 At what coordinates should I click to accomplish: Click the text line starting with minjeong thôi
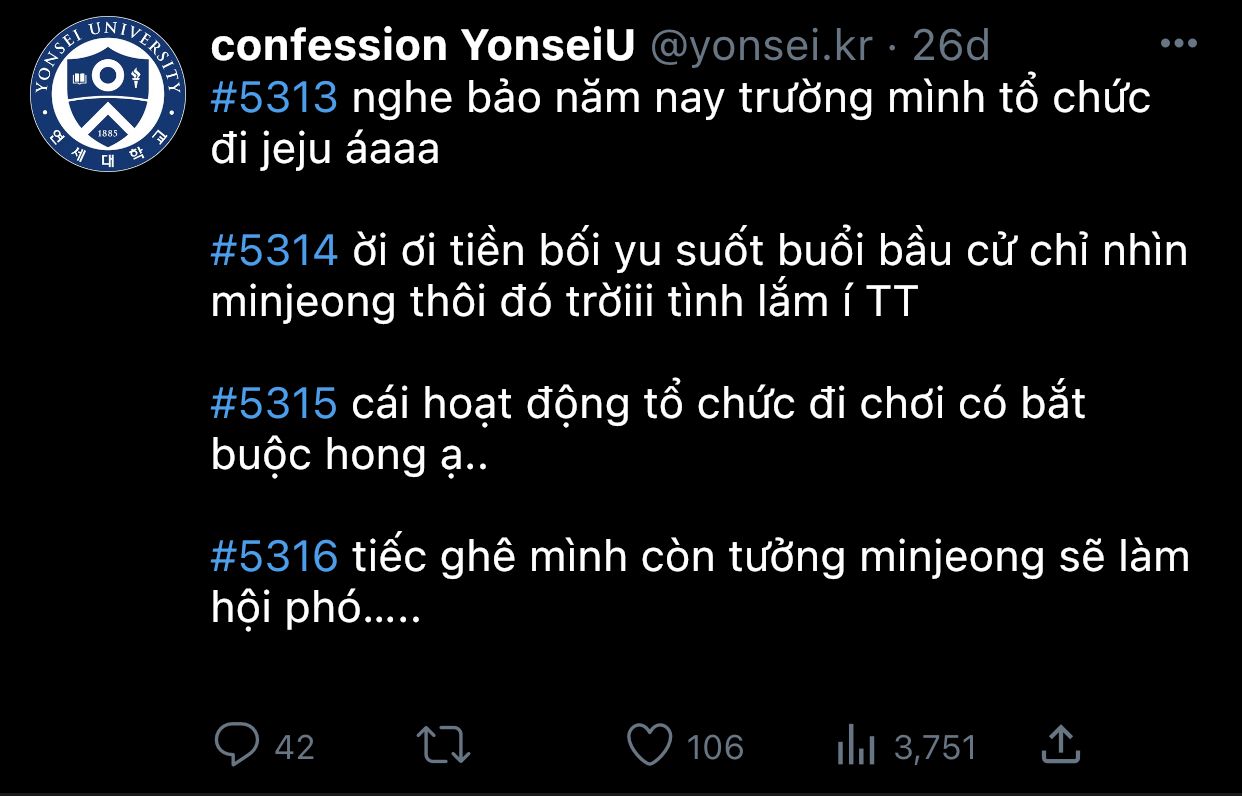(x=563, y=302)
